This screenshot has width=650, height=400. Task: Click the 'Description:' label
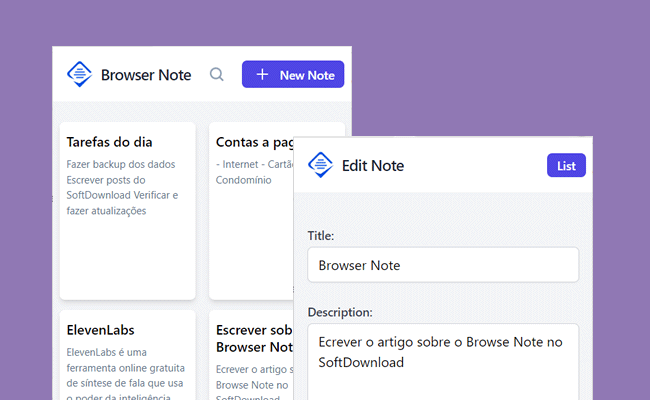[x=340, y=312]
